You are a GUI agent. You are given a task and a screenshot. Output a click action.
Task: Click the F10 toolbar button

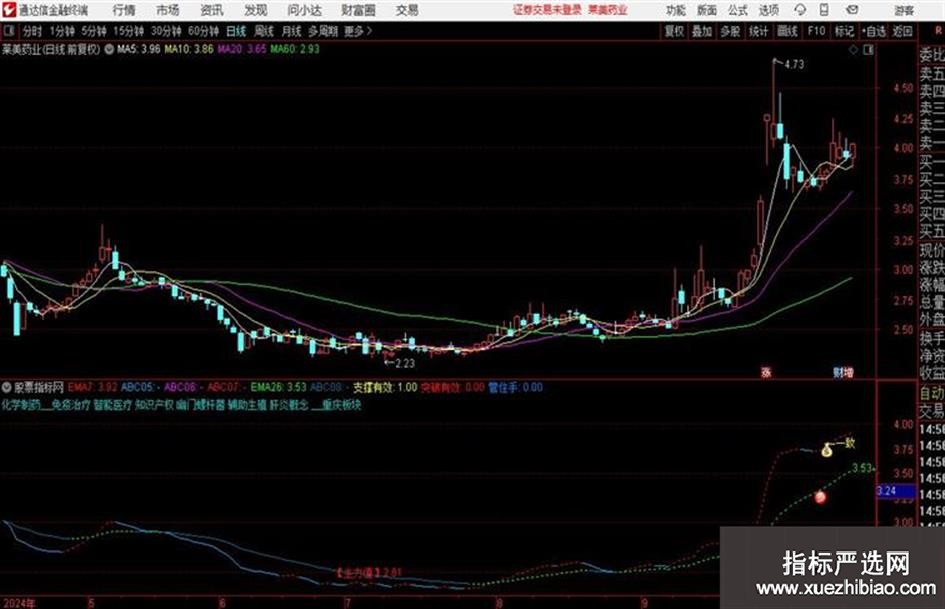coord(816,31)
